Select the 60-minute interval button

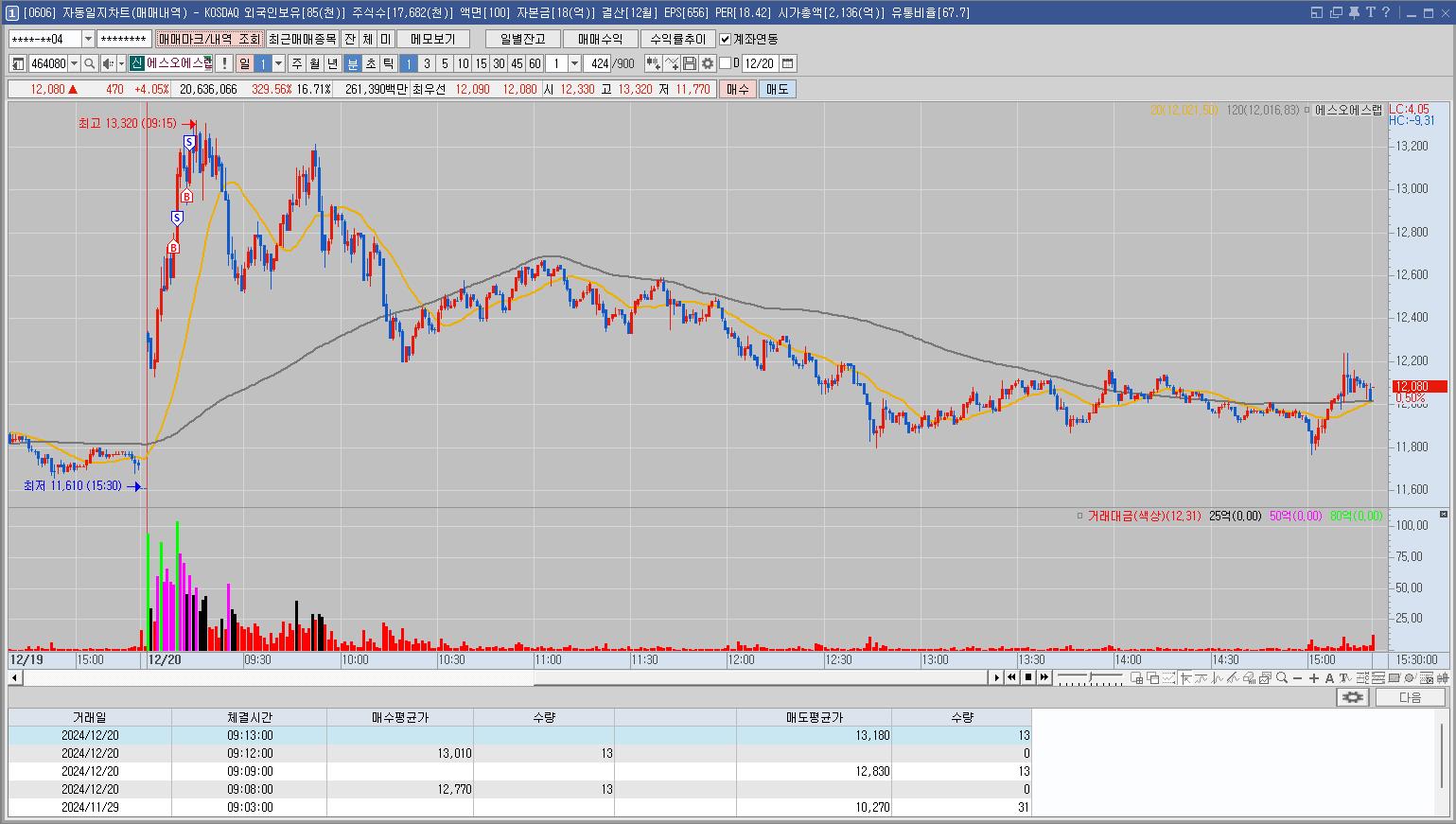pyautogui.click(x=535, y=63)
